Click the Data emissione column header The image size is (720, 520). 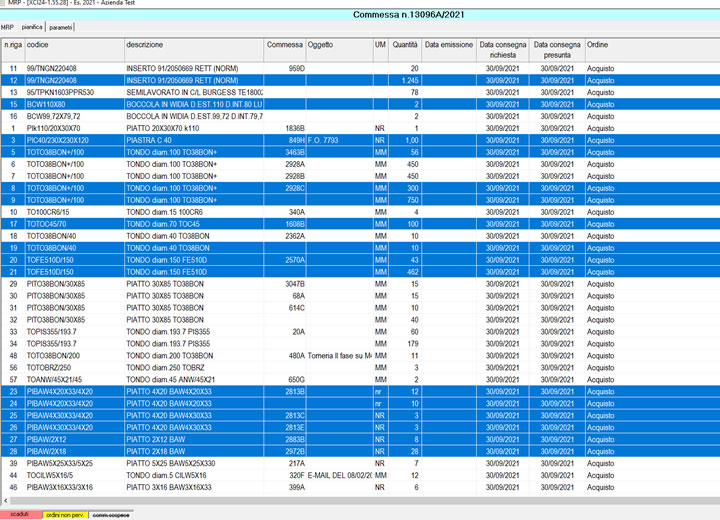449,50
